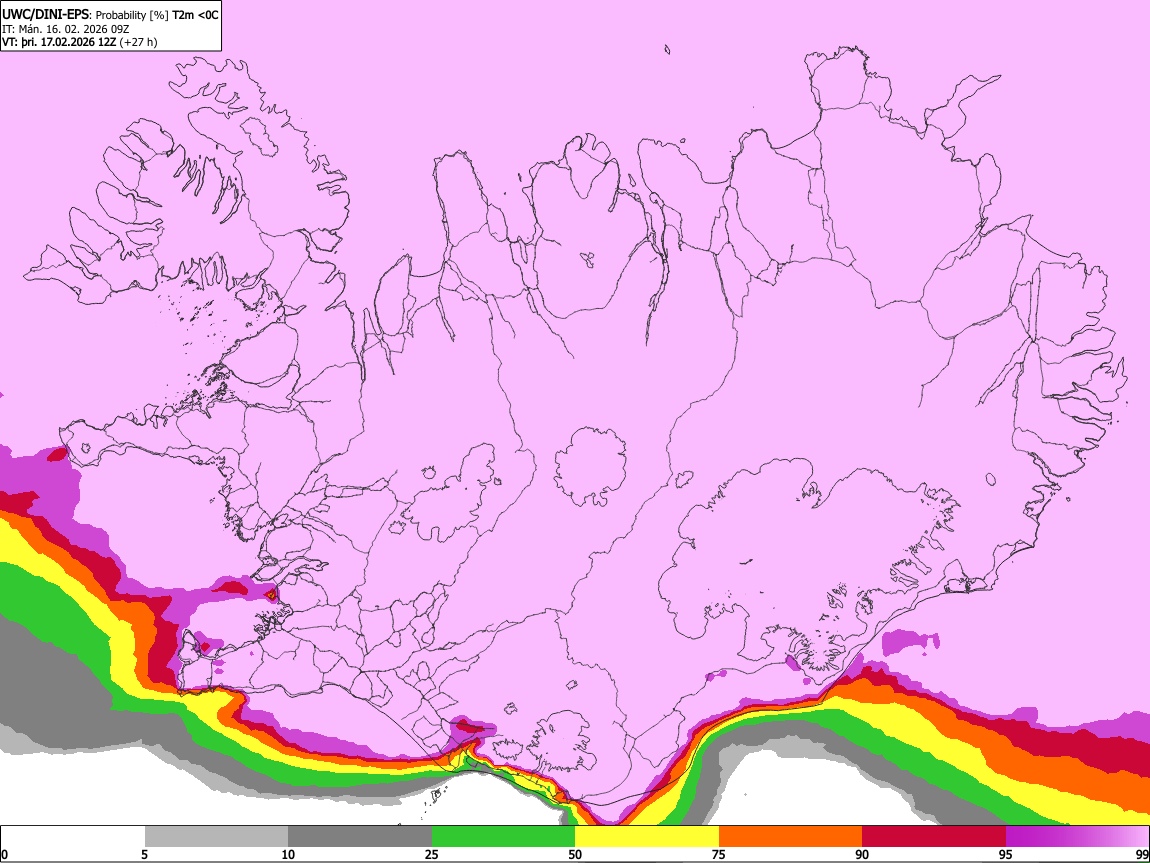
Task: Click the 'IT: Mán. 16. 02. 2026 09Z' line
Action: [66, 29]
